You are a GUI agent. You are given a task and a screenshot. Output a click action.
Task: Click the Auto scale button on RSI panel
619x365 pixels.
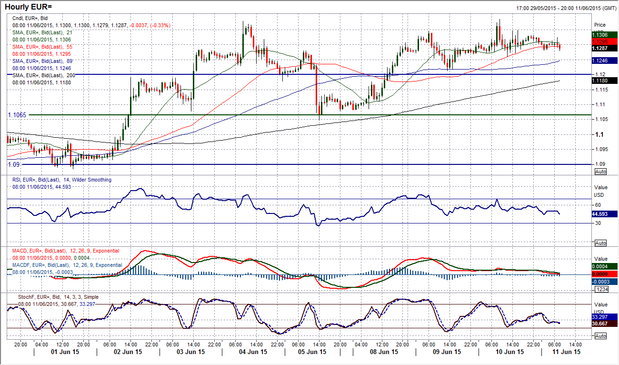pyautogui.click(x=600, y=243)
